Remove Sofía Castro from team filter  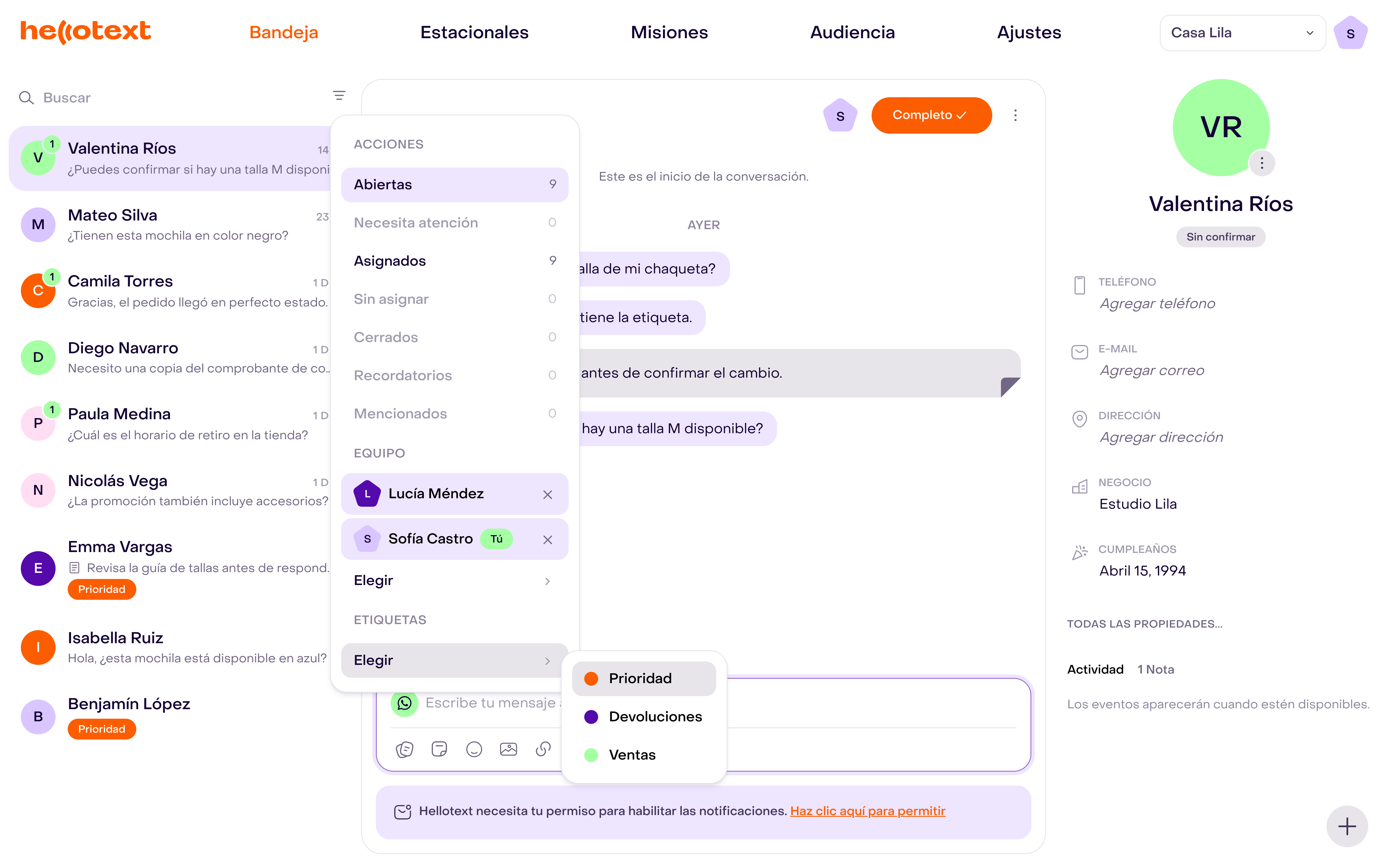click(x=548, y=540)
